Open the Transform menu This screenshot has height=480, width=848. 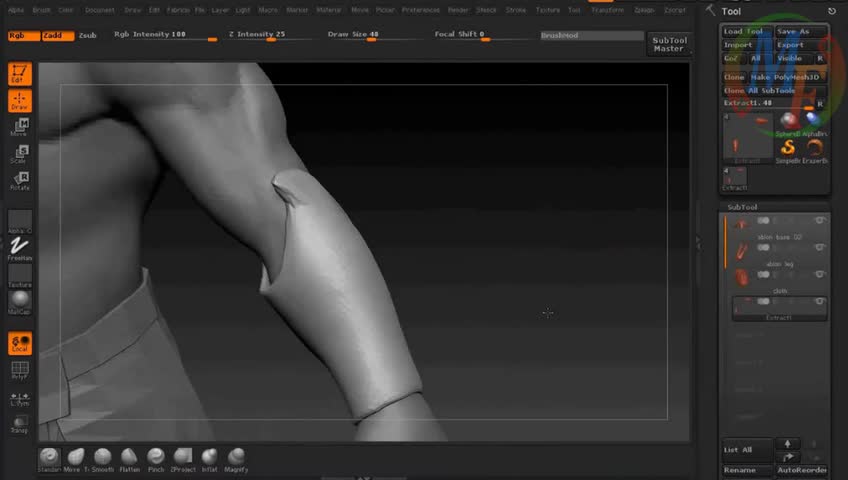pos(607,10)
